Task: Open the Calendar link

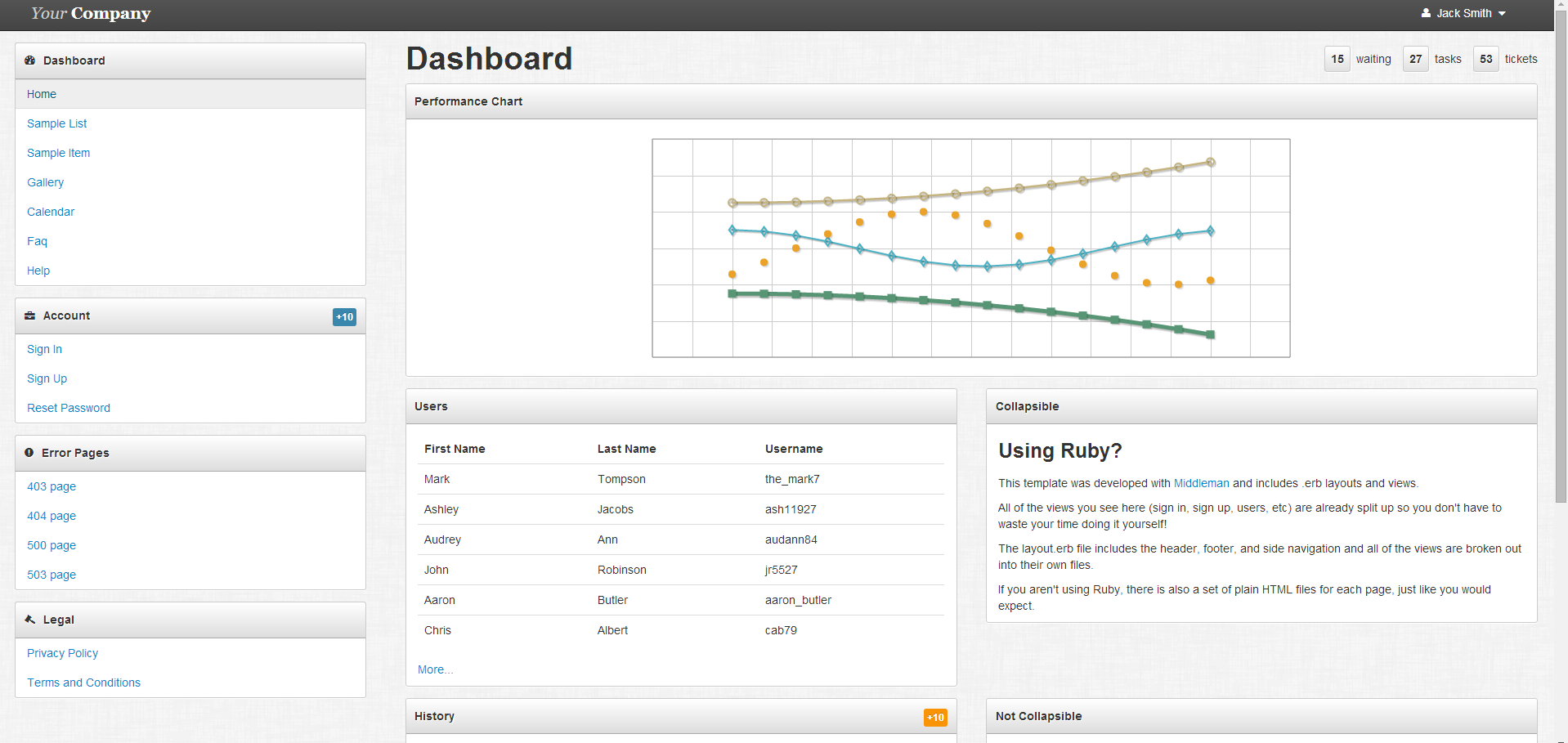Action: tap(51, 212)
